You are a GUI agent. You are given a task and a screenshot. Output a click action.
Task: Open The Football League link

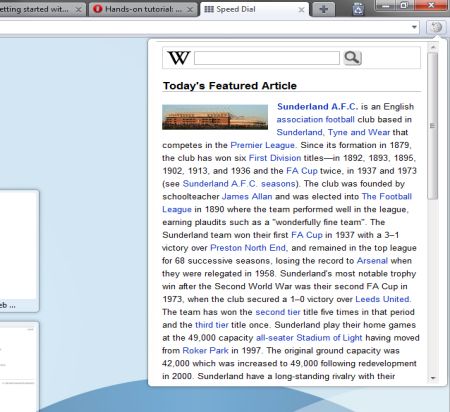point(387,196)
